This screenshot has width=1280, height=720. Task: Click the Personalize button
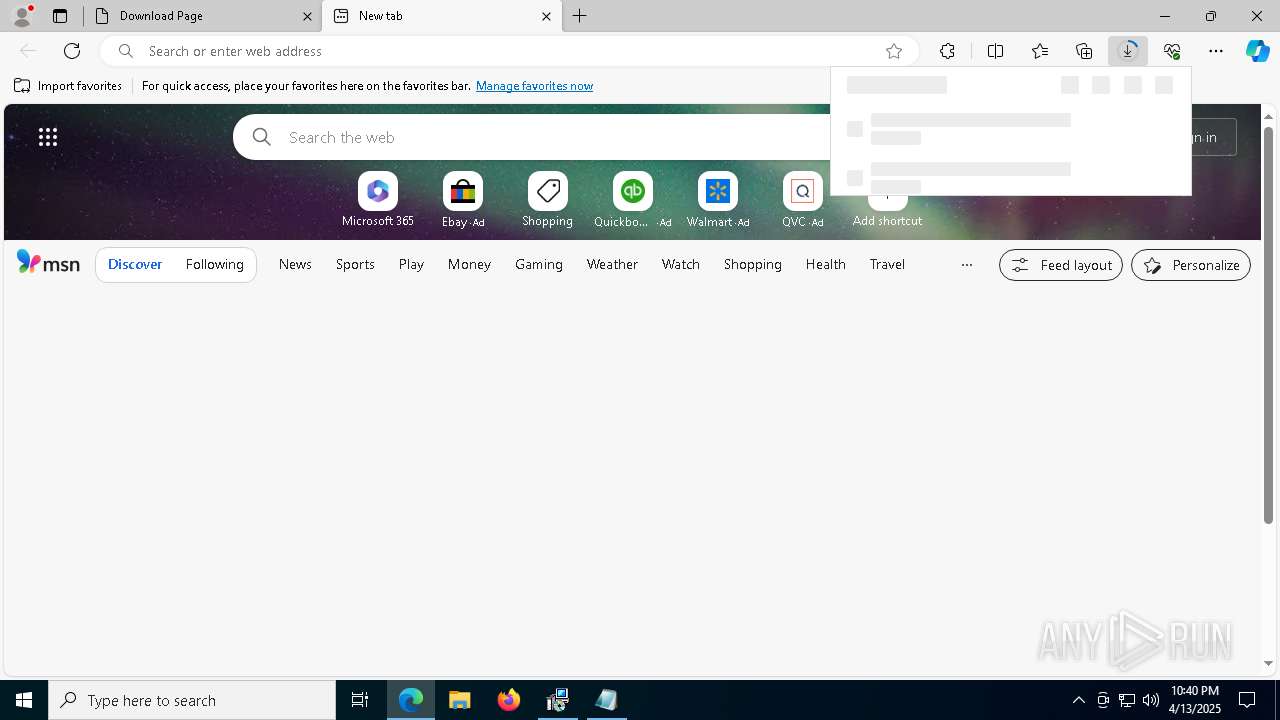tap(1191, 265)
